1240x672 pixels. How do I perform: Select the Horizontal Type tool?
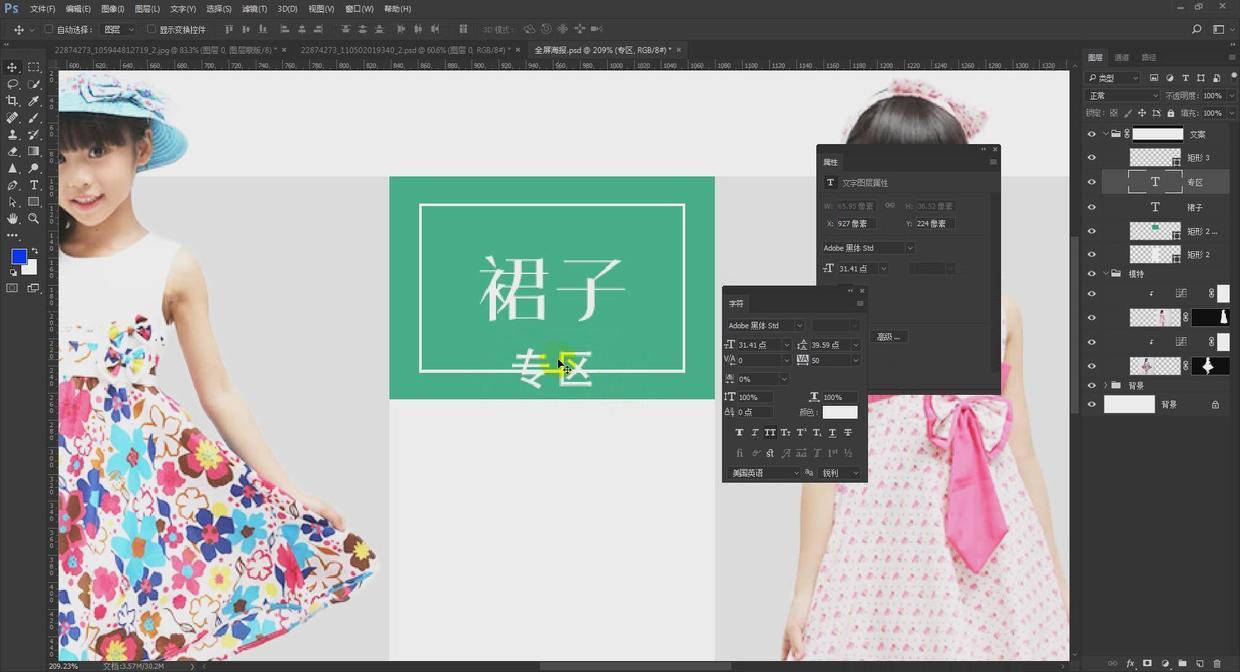point(34,185)
